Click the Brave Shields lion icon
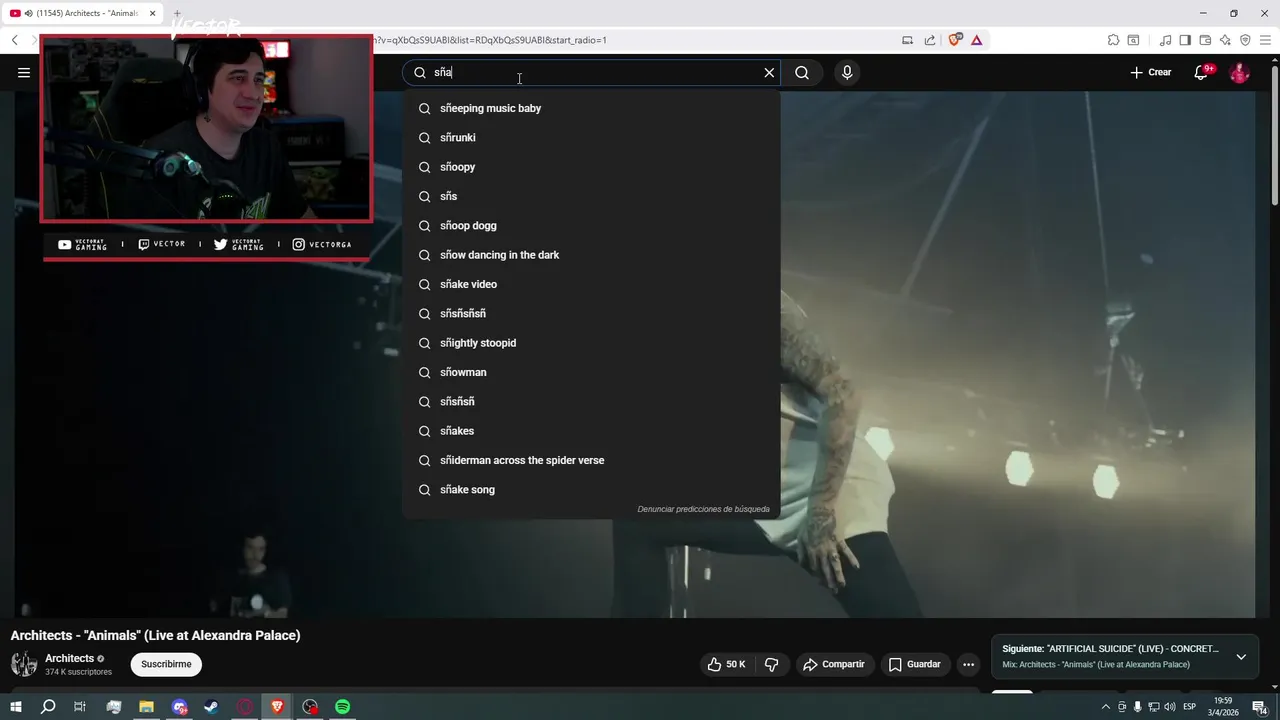The image size is (1280, 720). [x=955, y=40]
